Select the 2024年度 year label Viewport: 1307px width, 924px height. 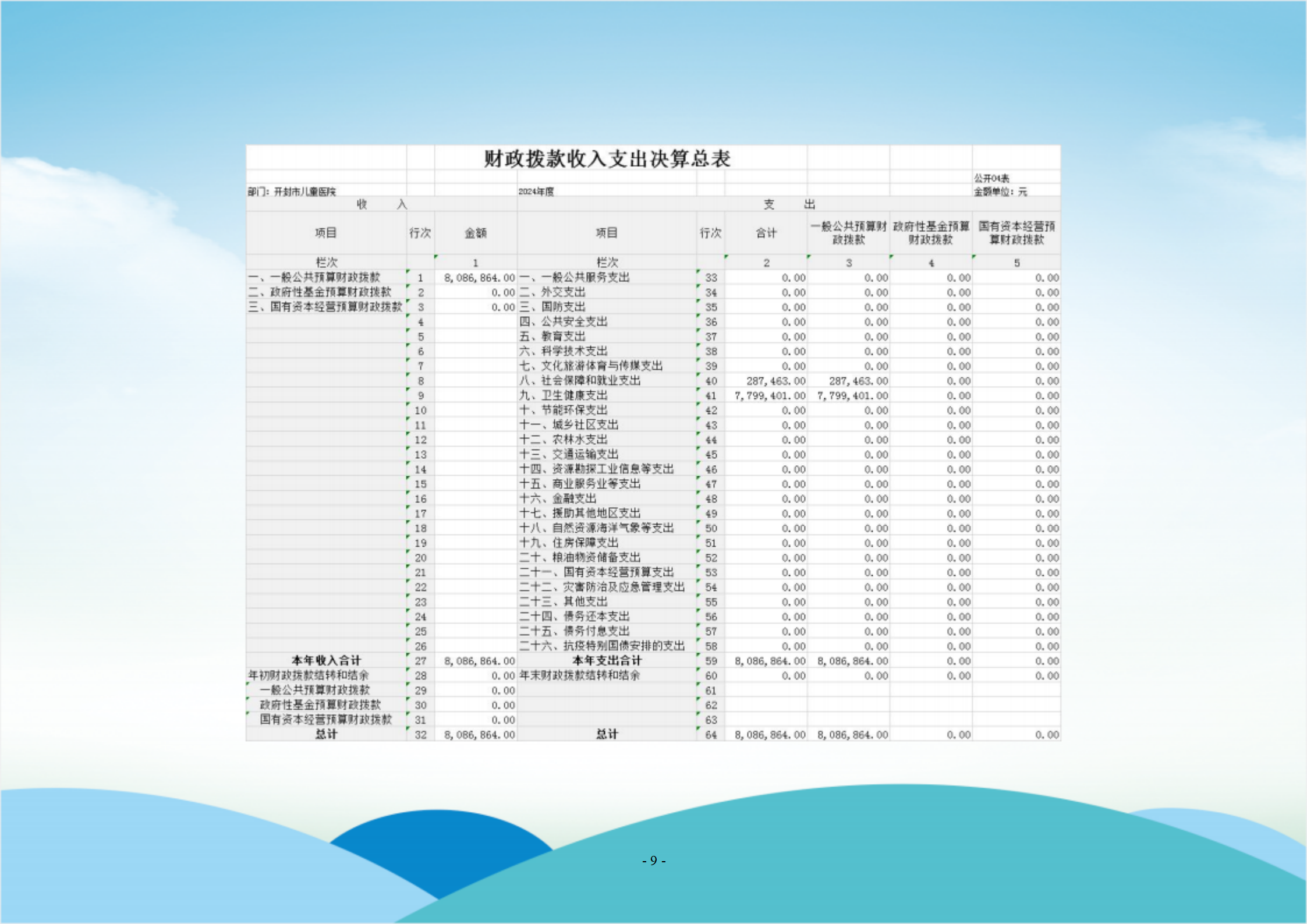click(x=536, y=192)
